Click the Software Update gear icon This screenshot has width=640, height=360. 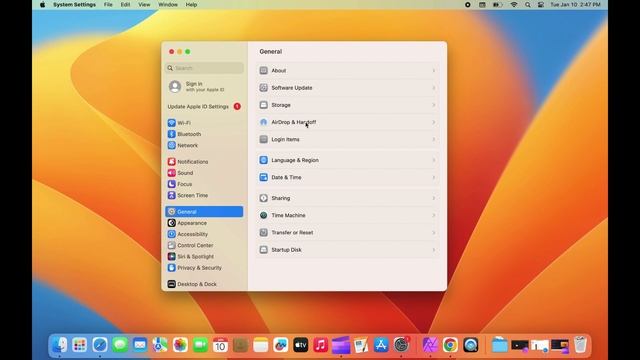[x=264, y=88]
